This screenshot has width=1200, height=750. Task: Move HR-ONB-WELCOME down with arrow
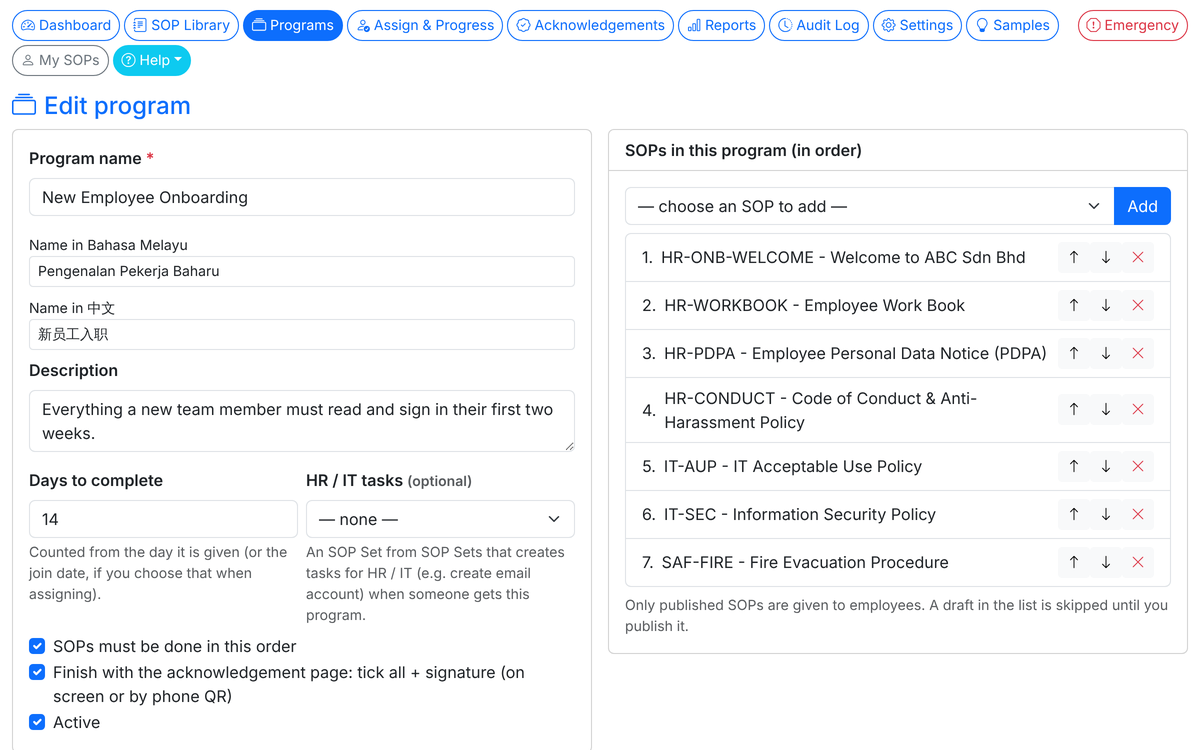(x=1106, y=258)
